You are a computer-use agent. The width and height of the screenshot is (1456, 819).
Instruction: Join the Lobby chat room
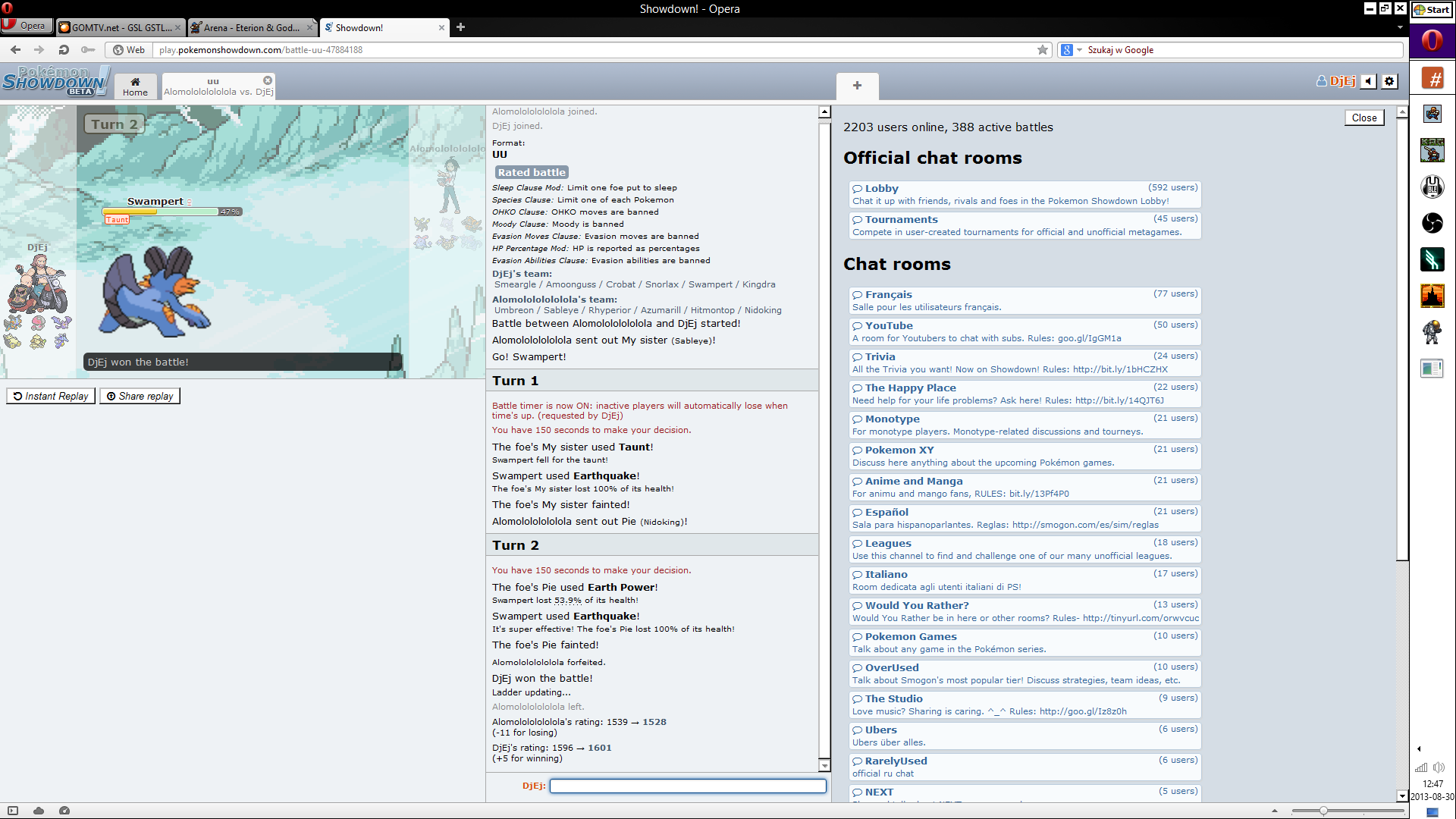coord(1025,194)
